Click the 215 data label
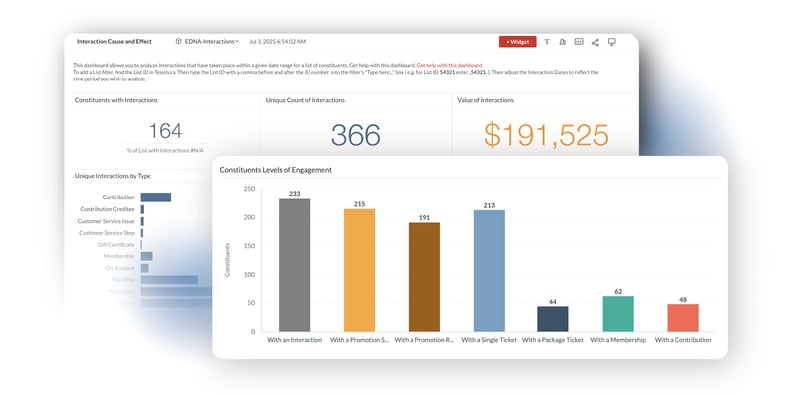The height and width of the screenshot is (395, 800). [359, 204]
